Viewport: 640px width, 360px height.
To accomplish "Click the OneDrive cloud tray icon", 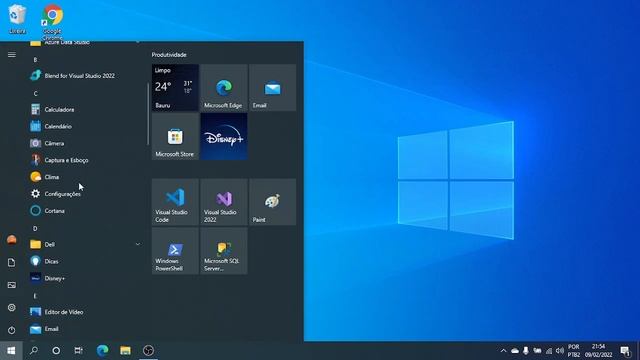I will (x=515, y=351).
